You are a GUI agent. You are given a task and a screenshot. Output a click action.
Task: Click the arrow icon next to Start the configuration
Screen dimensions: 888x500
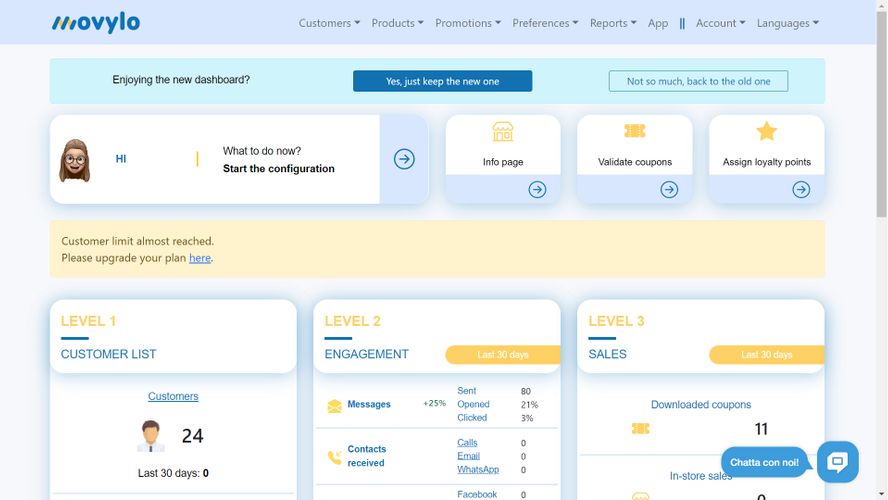pos(404,159)
